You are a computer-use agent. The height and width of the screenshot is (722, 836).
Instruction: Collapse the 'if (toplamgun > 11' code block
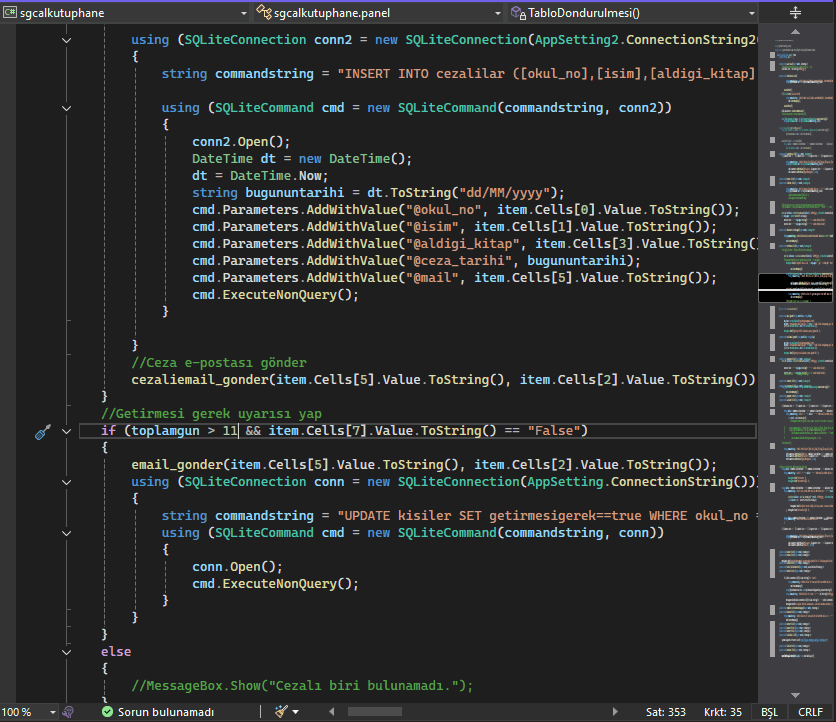pyautogui.click(x=67, y=431)
